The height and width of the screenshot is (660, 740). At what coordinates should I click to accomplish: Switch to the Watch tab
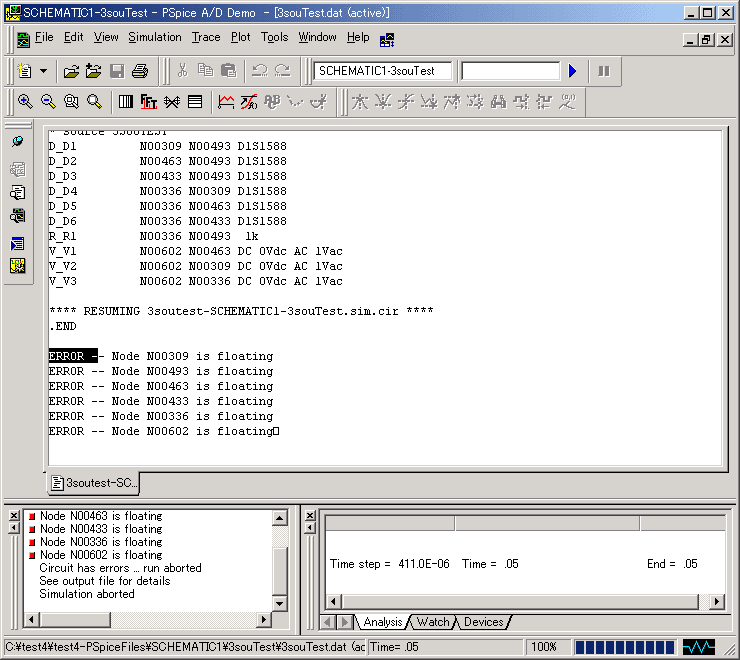coord(432,622)
